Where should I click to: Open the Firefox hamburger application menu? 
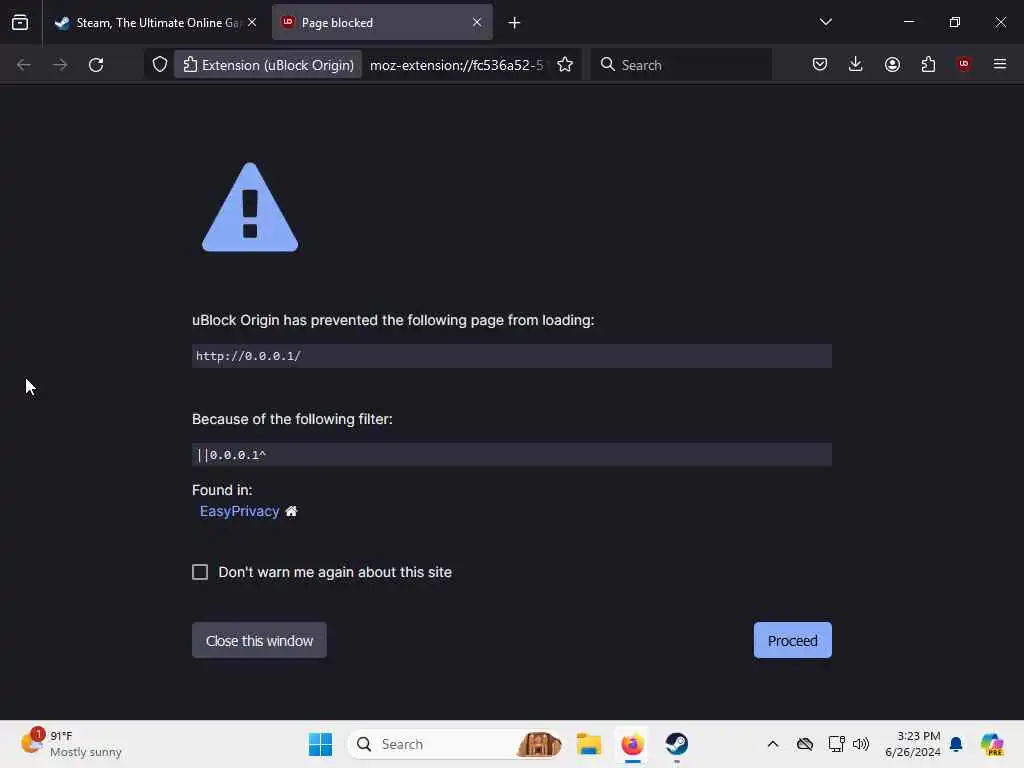[1000, 64]
